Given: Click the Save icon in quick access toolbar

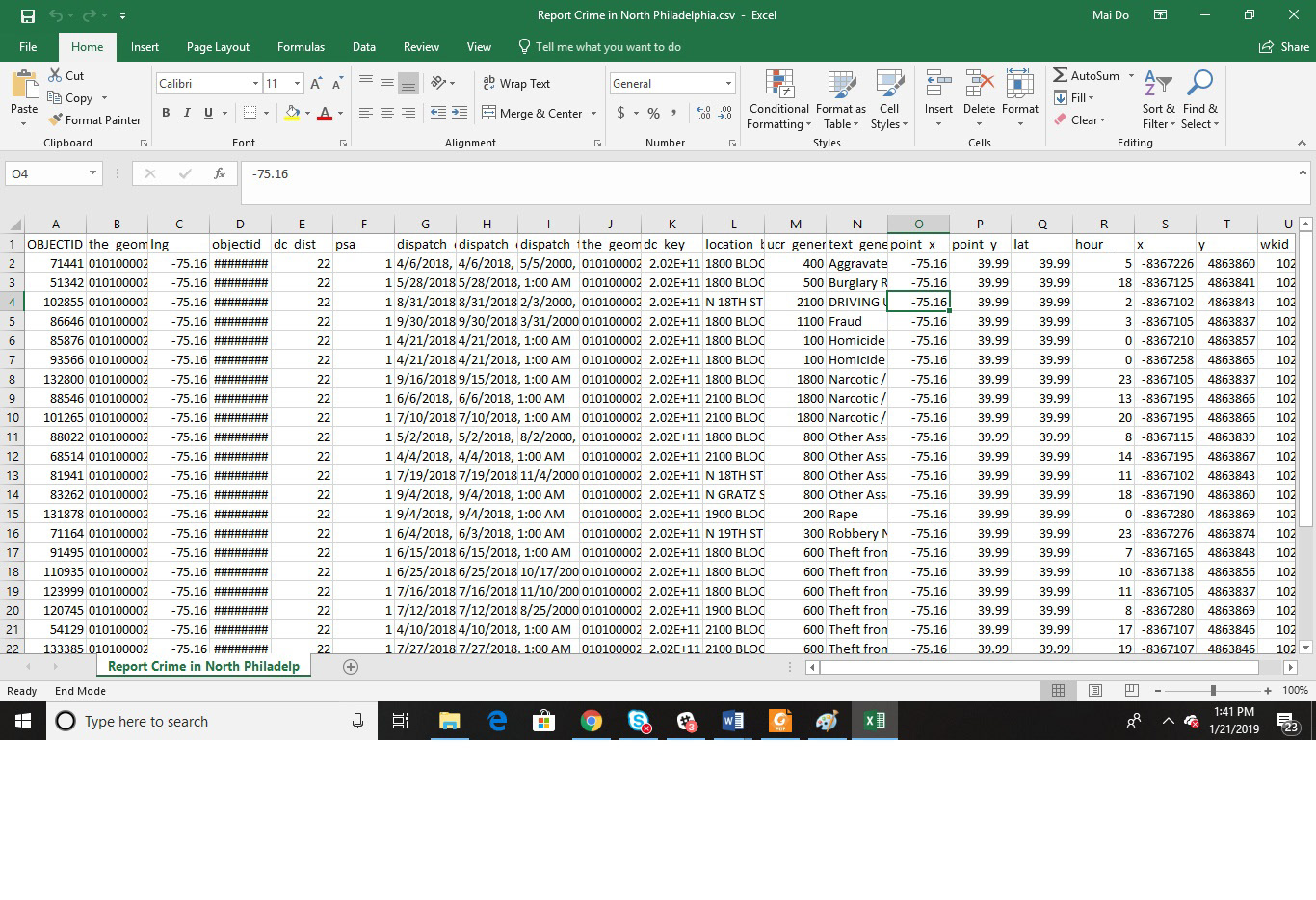Looking at the screenshot, I should tap(27, 15).
